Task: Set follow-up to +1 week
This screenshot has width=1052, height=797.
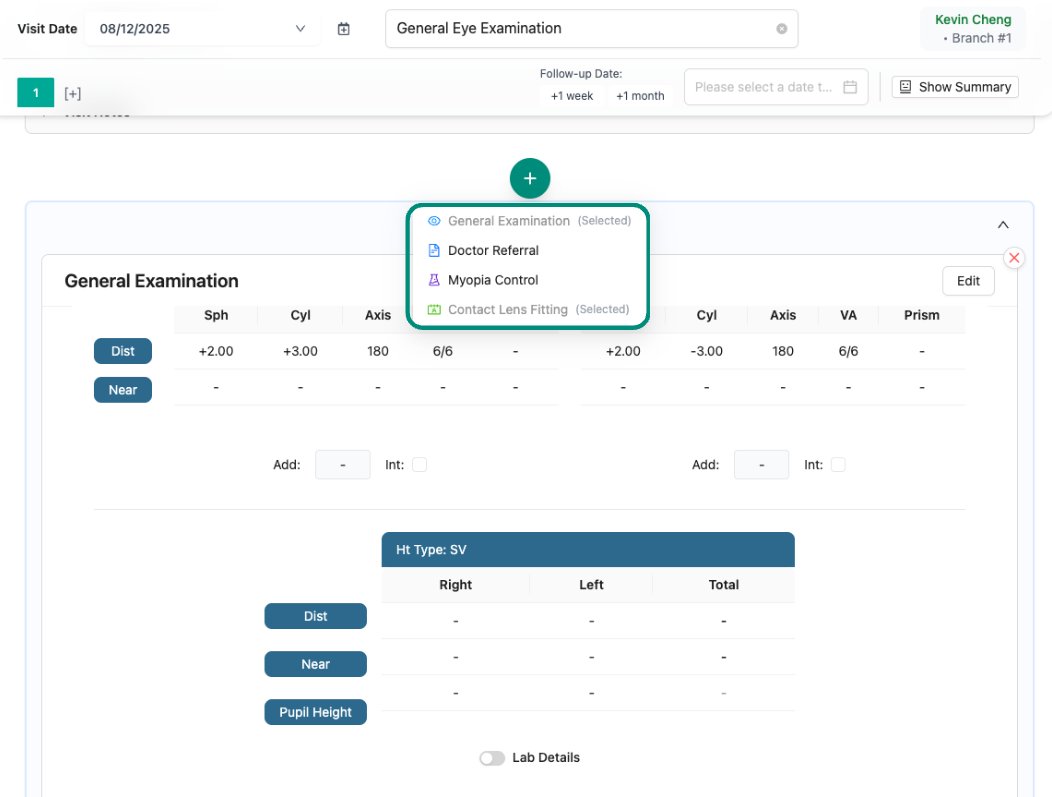Action: click(572, 96)
